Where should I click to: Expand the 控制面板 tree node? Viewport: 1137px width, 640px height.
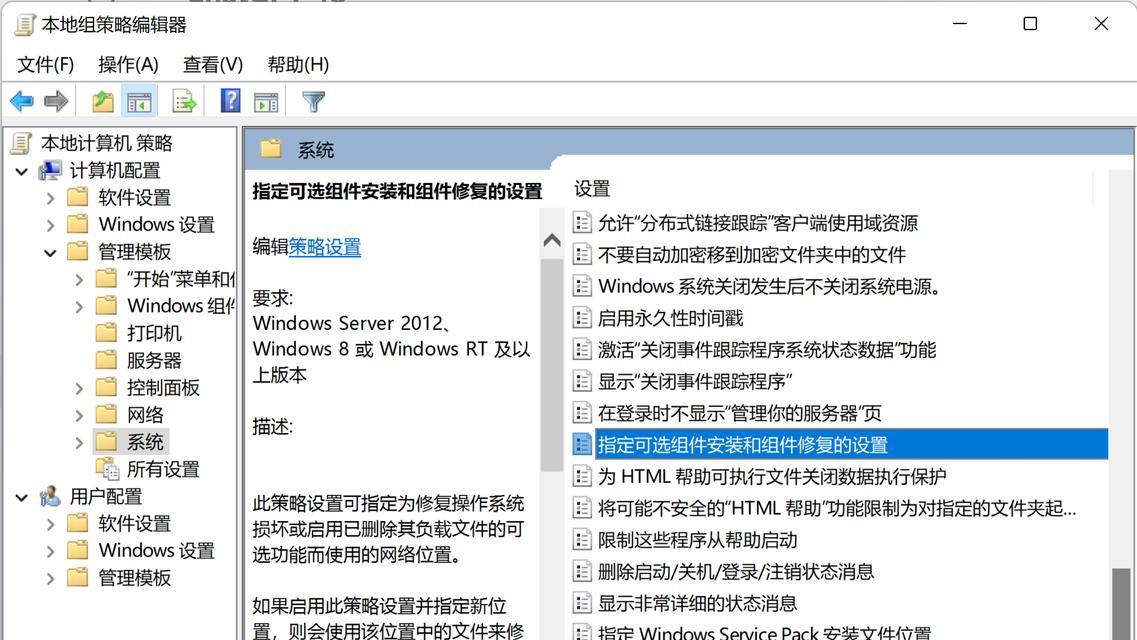tap(79, 388)
